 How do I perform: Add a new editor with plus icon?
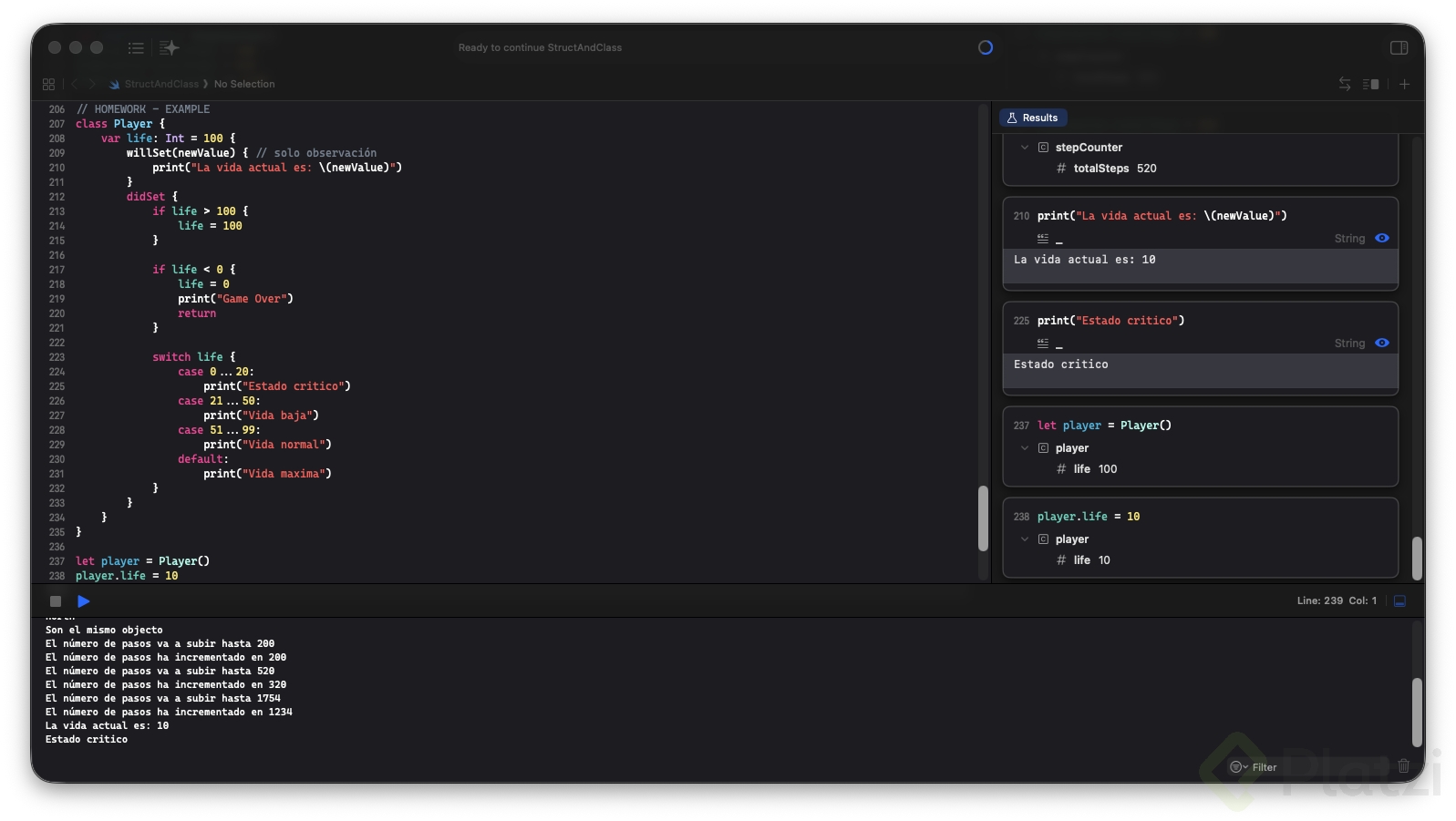[1404, 84]
